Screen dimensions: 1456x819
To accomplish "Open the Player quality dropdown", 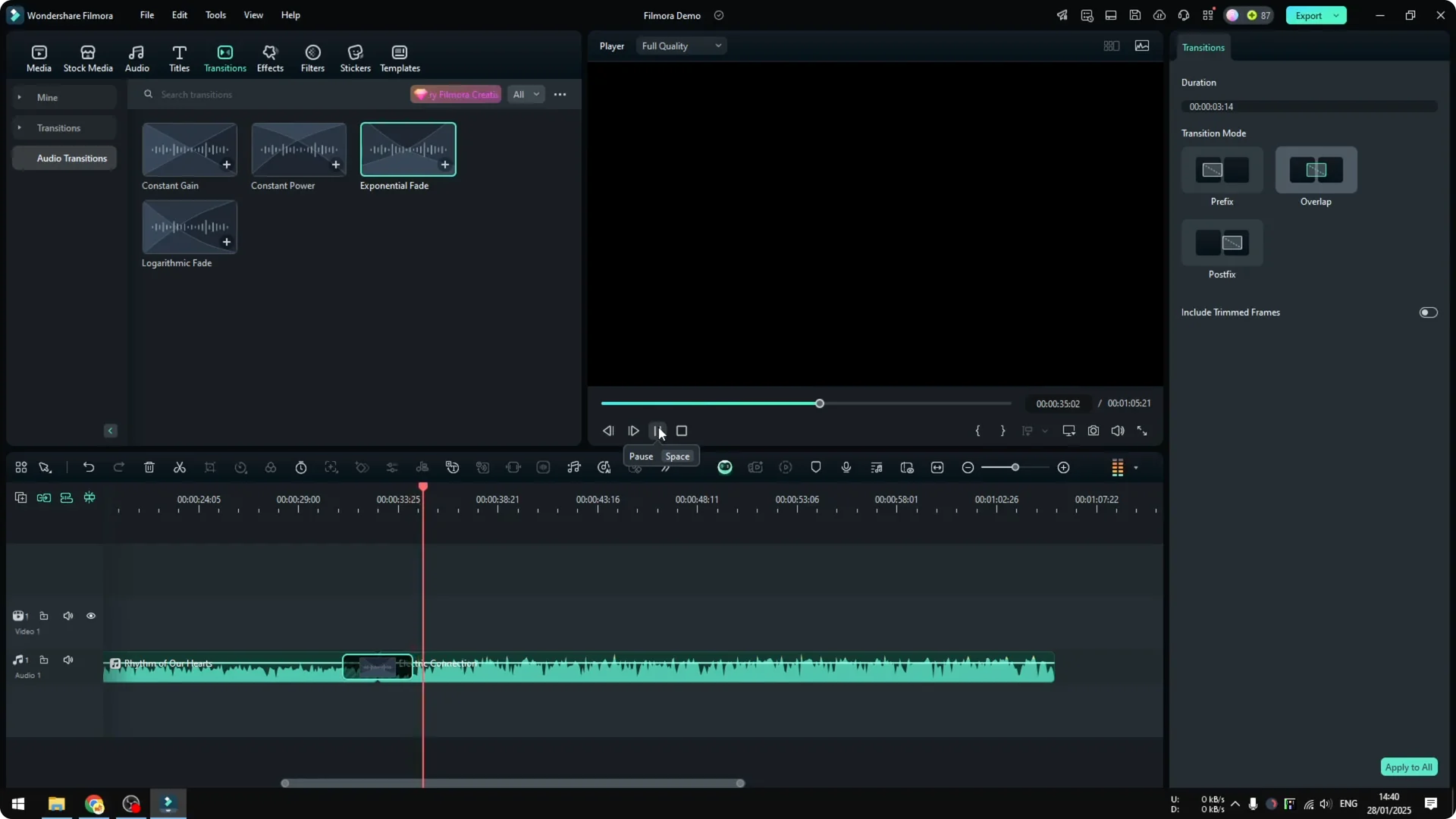I will [680, 45].
